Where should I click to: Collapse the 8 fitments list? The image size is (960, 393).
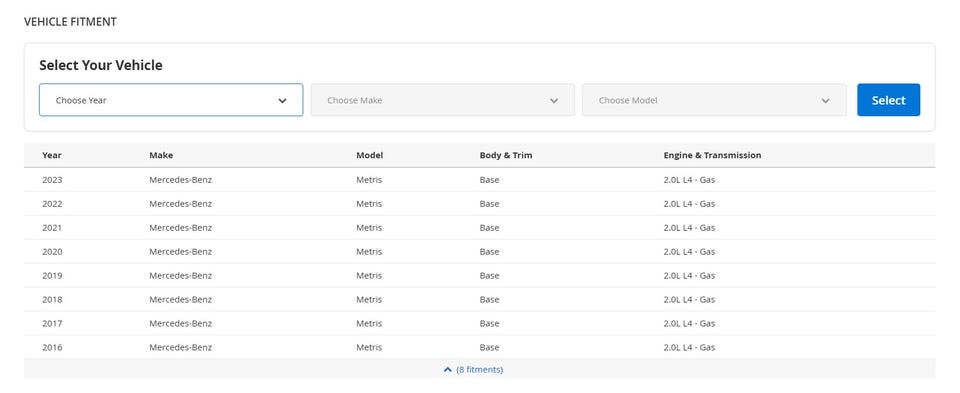click(473, 370)
